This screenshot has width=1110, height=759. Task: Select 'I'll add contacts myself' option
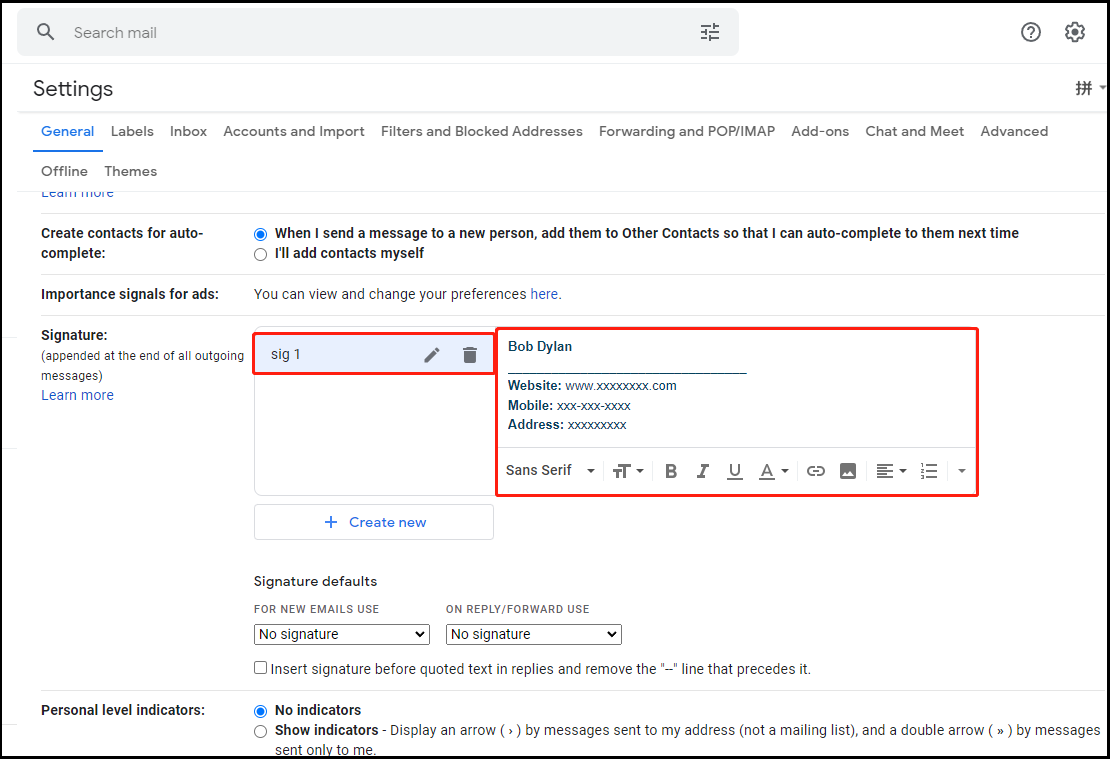pyautogui.click(x=261, y=254)
